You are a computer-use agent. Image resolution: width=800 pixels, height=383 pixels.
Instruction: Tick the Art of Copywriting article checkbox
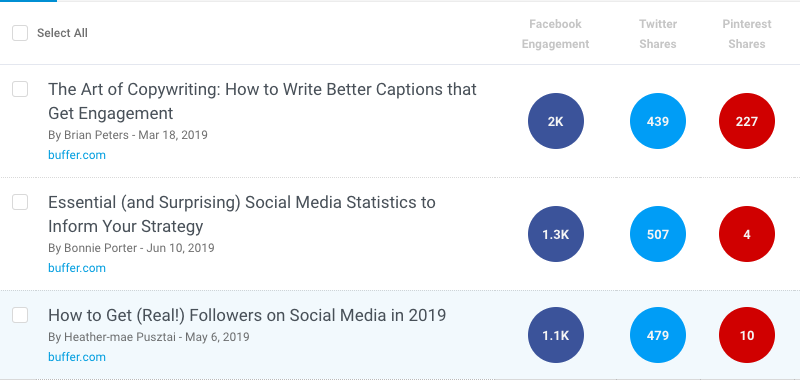point(20,89)
